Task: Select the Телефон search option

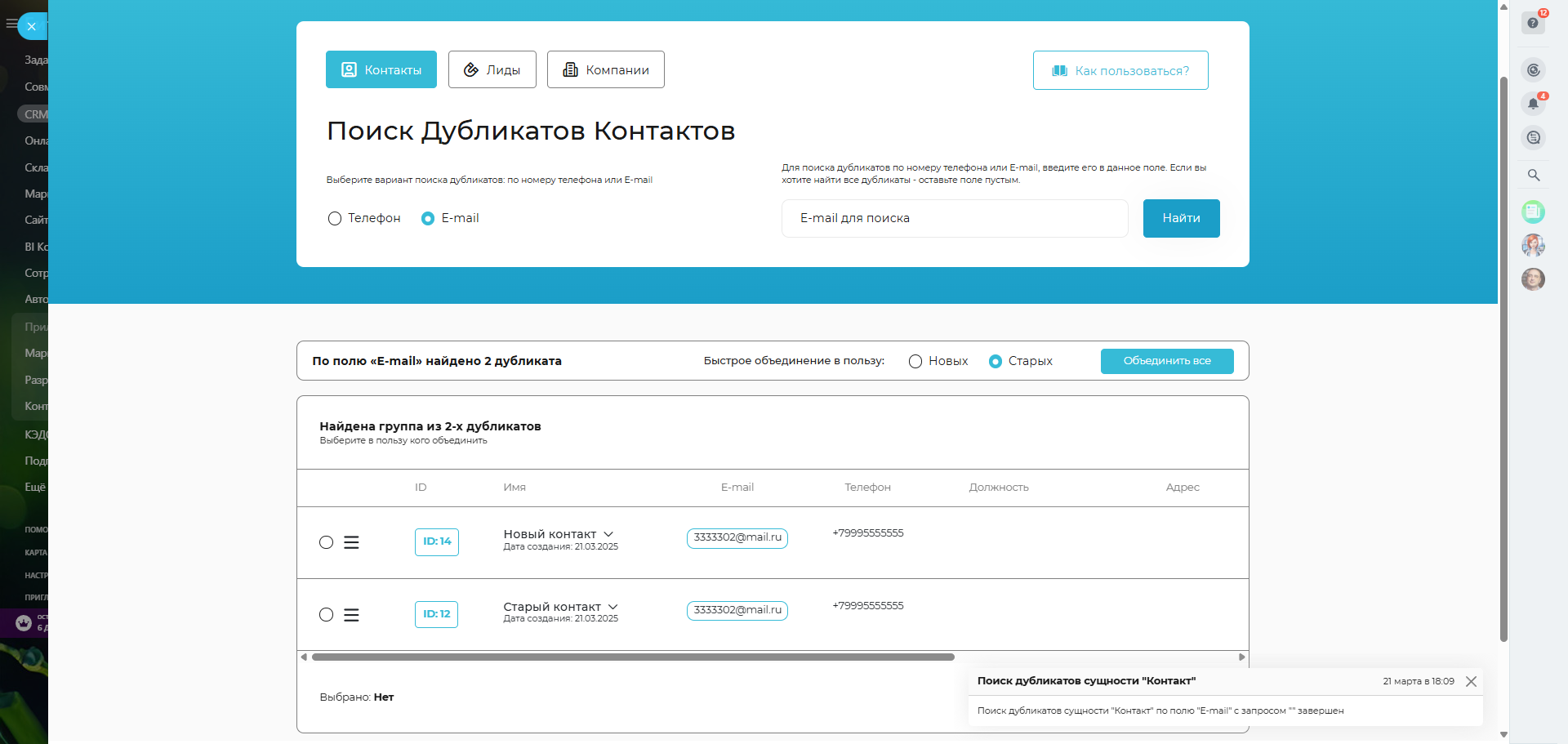Action: click(x=335, y=219)
